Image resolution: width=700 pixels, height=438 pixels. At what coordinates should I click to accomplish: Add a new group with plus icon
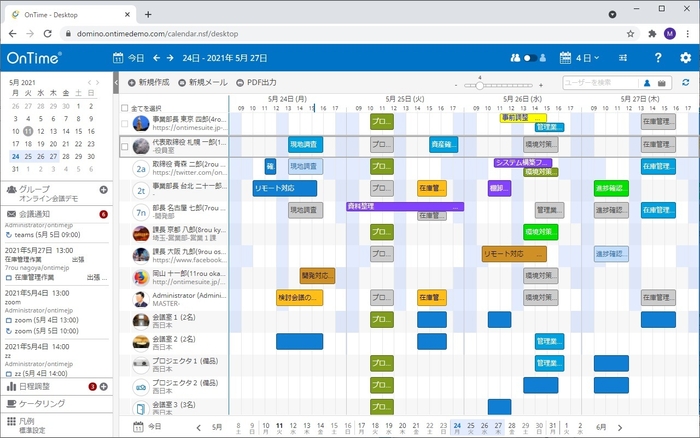point(104,190)
